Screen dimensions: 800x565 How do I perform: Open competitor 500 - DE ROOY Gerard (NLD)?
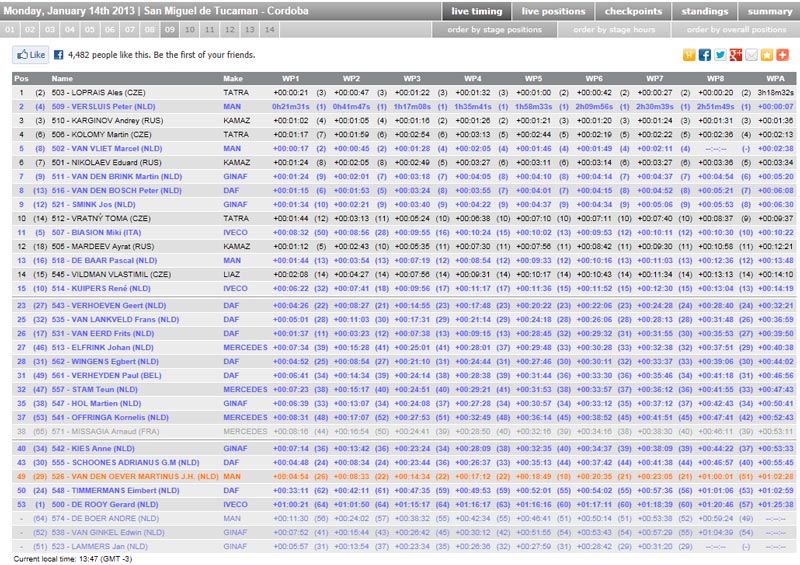pos(105,504)
